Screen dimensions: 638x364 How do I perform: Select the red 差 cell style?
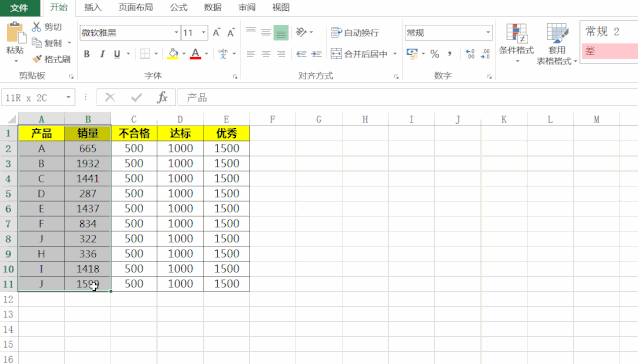[x=609, y=51]
